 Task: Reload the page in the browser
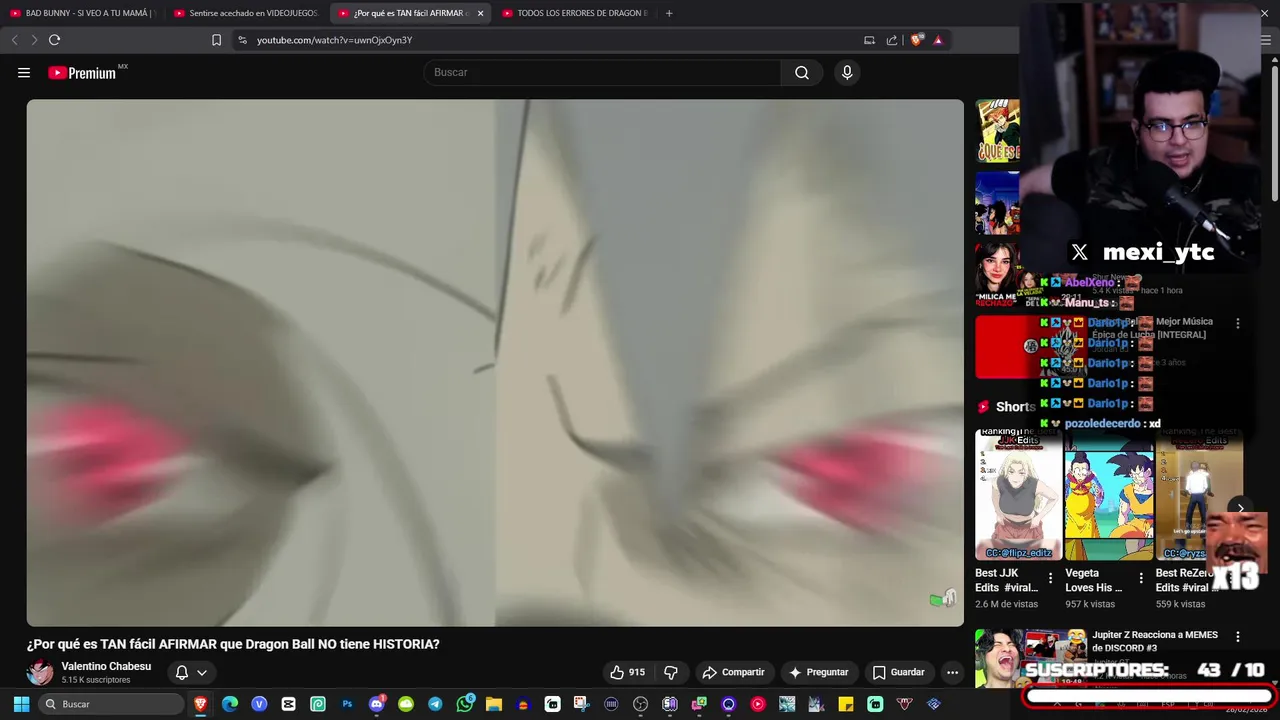coord(54,40)
